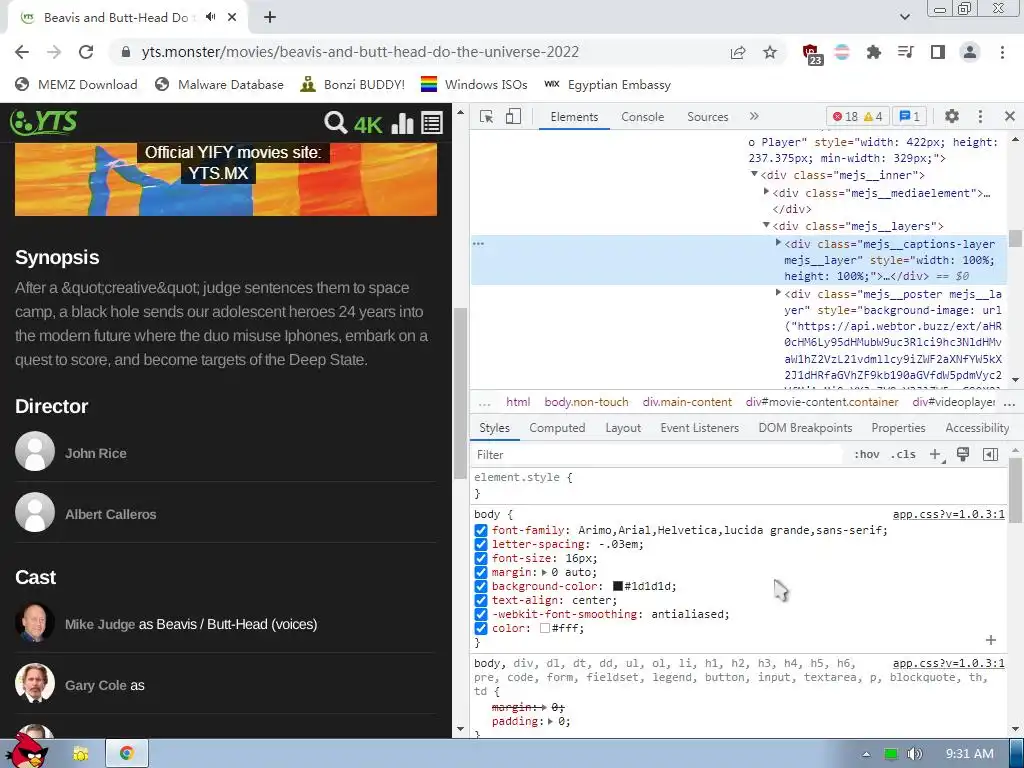1024x768 pixels.
Task: Expand the margin shorthand triangle in body rule
Action: tap(544, 572)
